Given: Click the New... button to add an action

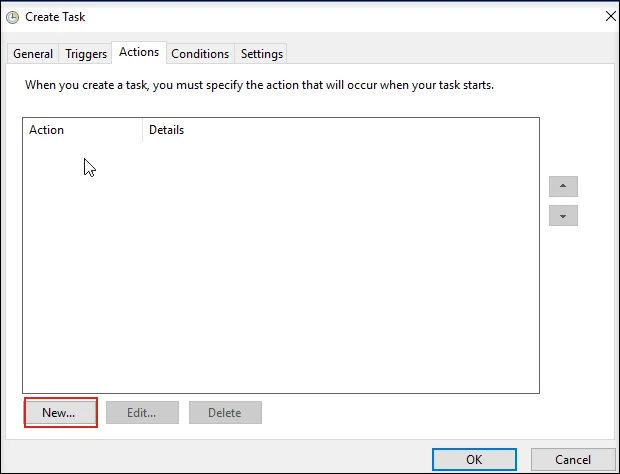Looking at the screenshot, I should tap(60, 413).
